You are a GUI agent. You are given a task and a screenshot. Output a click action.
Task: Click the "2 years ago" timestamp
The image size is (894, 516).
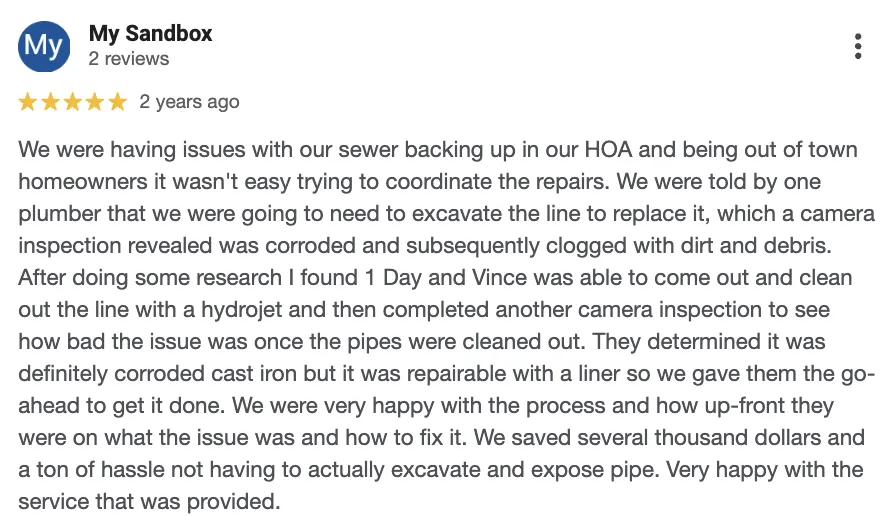coord(189,102)
